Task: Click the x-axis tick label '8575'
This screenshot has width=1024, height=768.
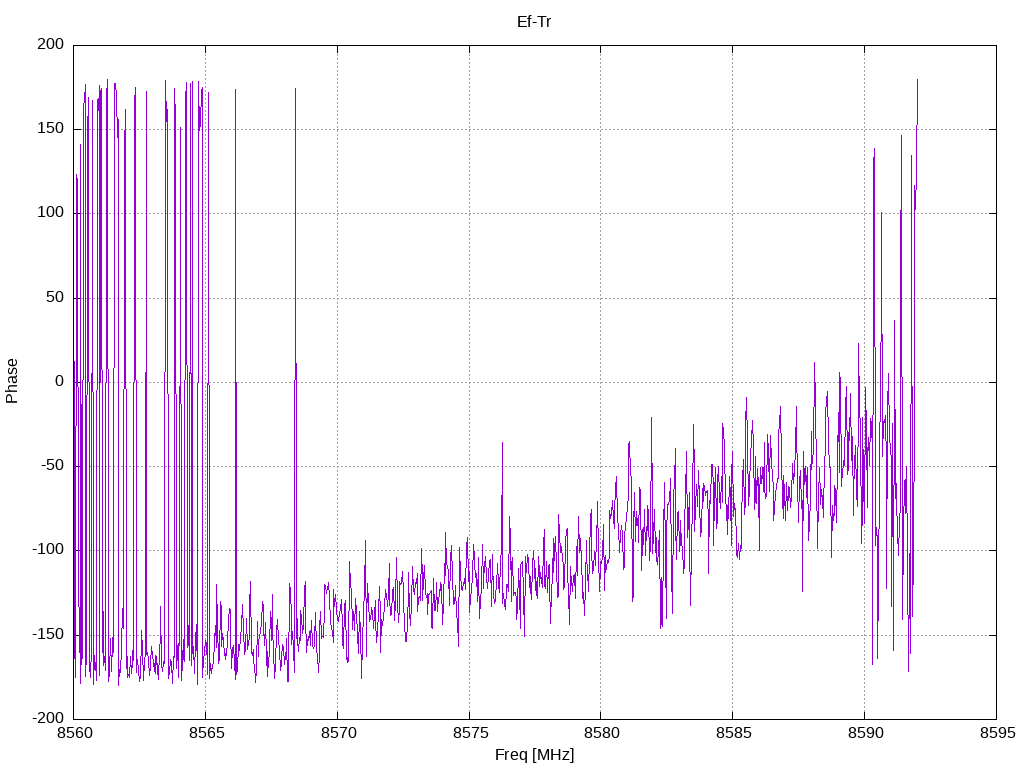Action: tap(470, 733)
